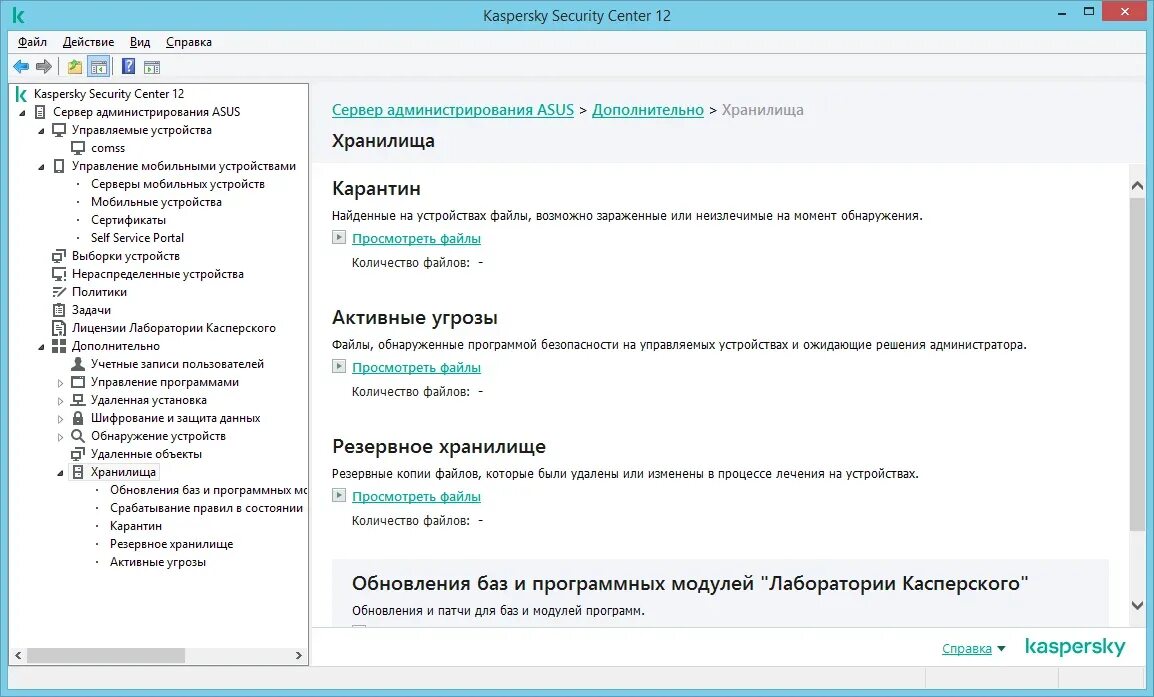Click the Удаленная установка node icon
Viewport: 1154px width, 697px height.
[x=78, y=400]
